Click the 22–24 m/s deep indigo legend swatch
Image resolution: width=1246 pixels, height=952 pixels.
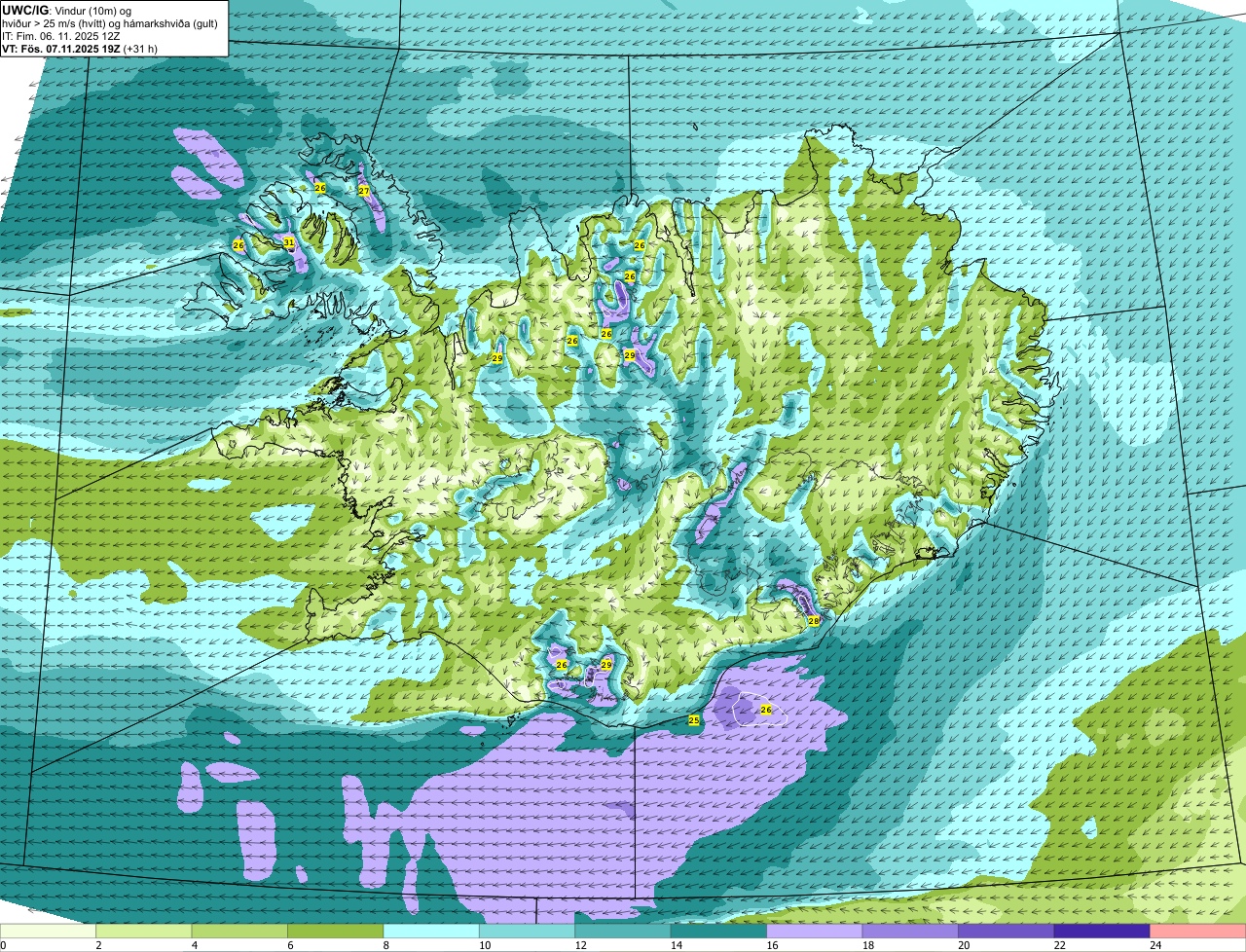click(x=1103, y=932)
